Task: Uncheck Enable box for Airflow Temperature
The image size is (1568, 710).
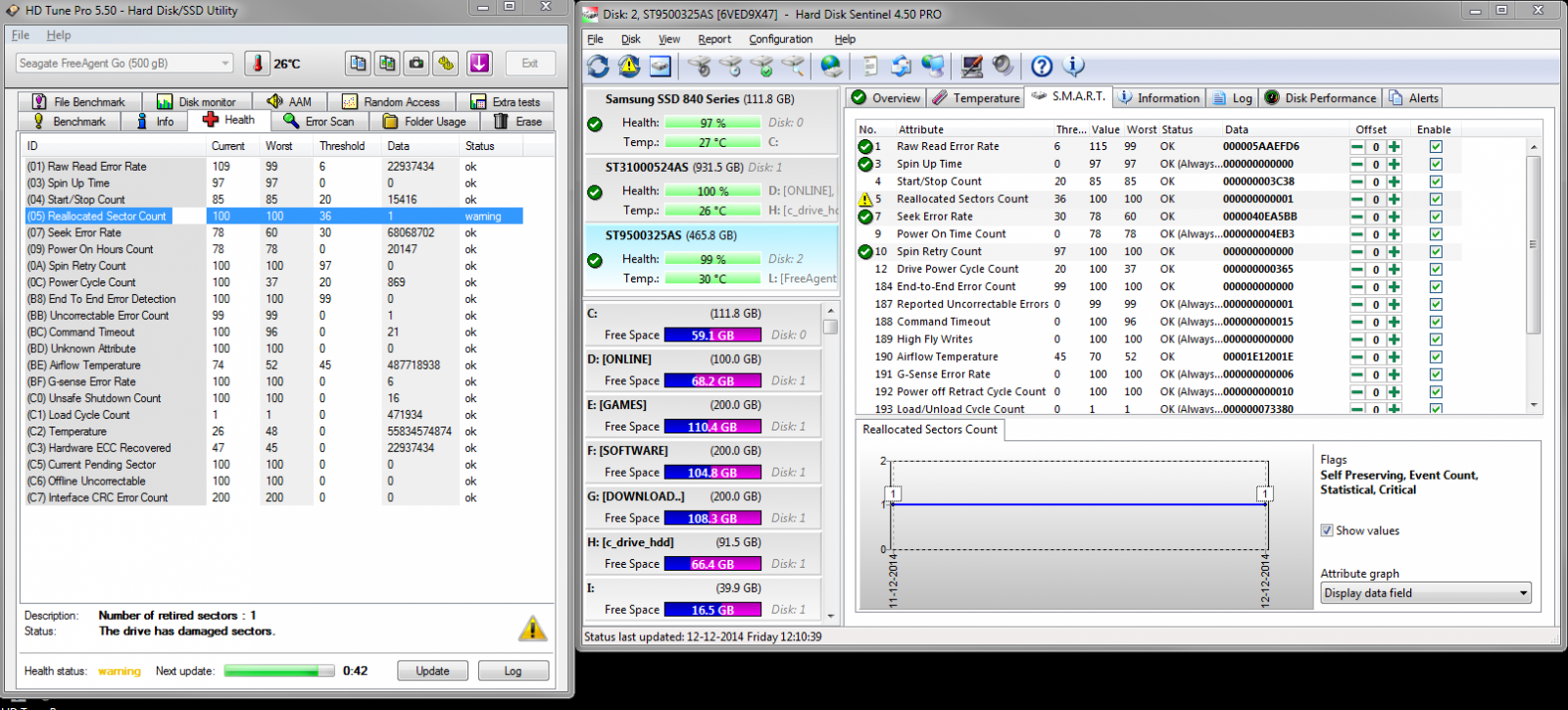Action: 1436,357
